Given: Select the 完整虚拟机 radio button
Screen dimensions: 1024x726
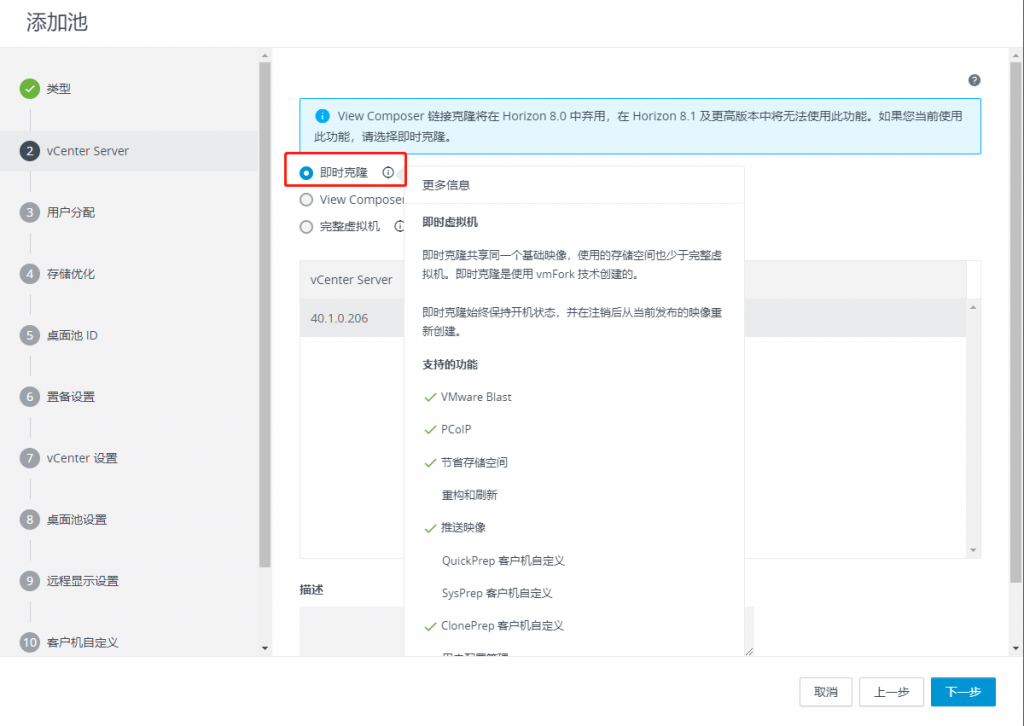Looking at the screenshot, I should point(306,227).
